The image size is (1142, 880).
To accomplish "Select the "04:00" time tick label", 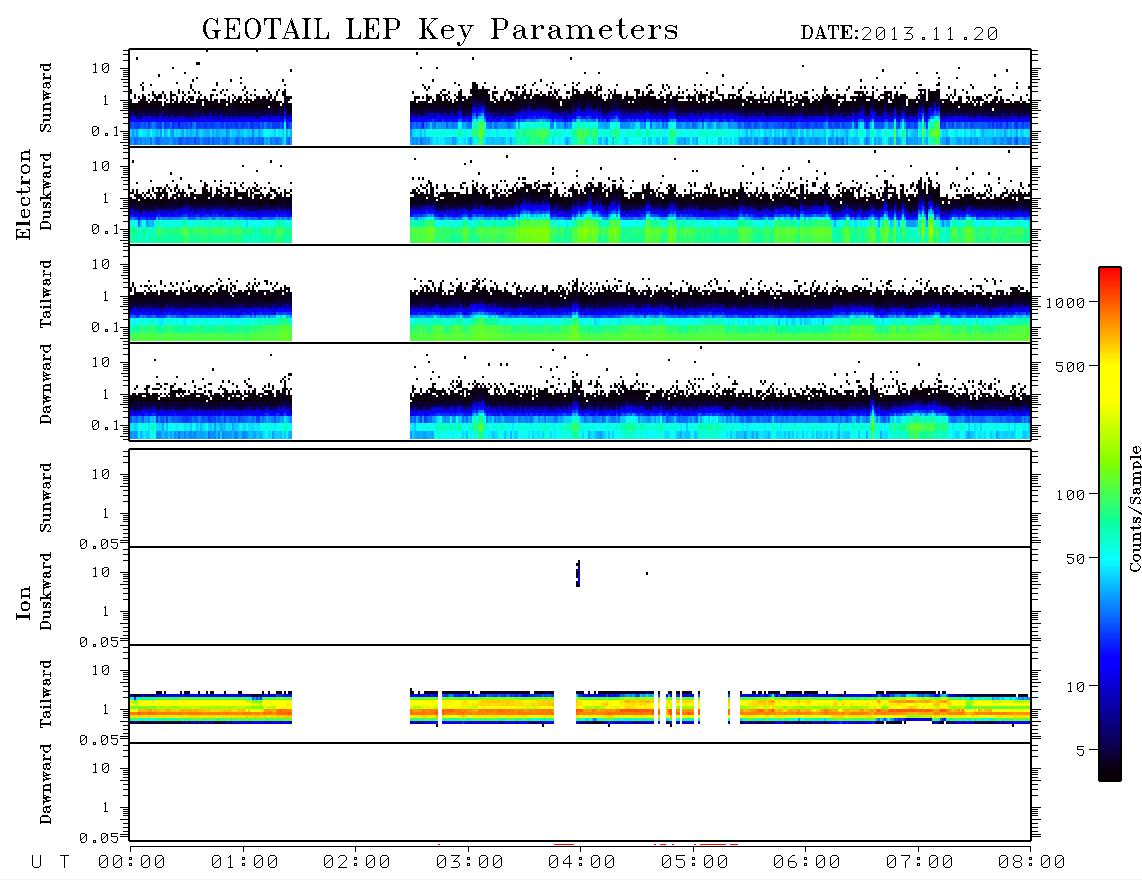I will (582, 863).
